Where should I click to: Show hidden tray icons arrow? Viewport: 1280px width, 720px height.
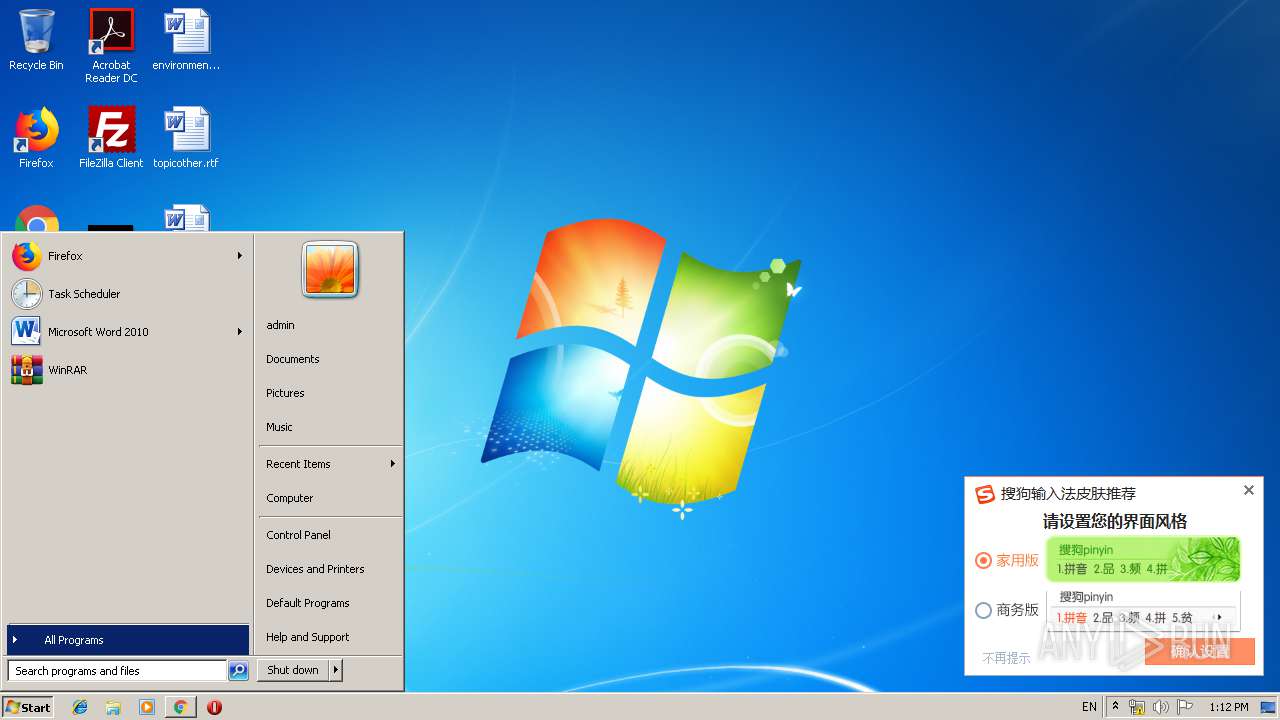(1115, 707)
